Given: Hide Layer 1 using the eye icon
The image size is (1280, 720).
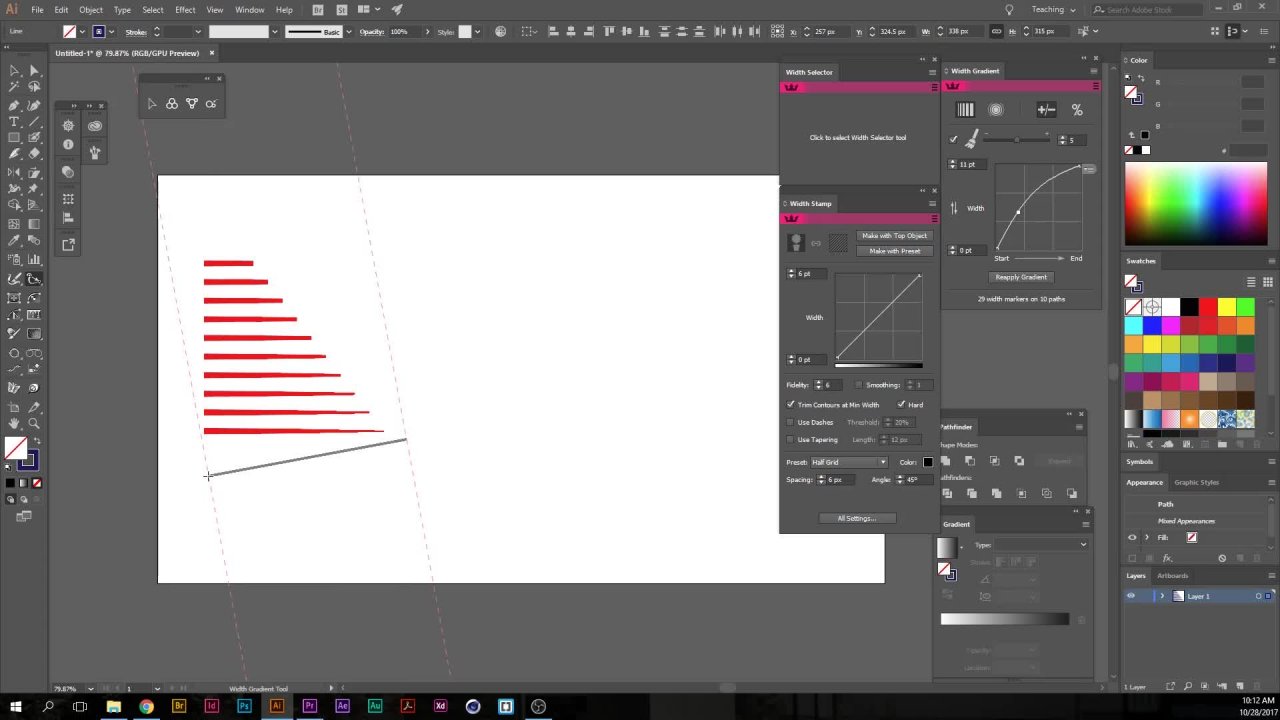Looking at the screenshot, I should tap(1131, 596).
